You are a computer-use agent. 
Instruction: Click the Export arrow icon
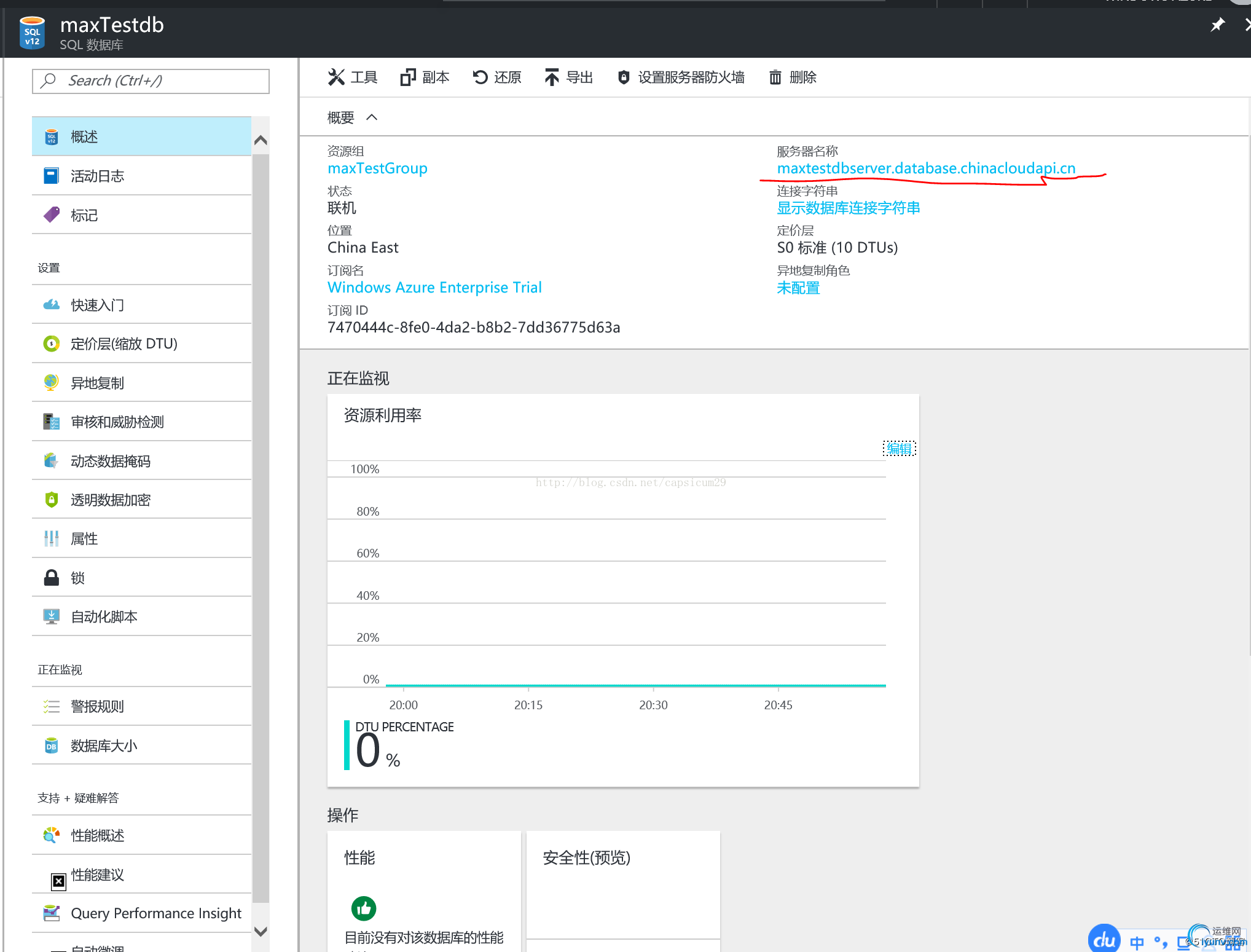[x=552, y=77]
